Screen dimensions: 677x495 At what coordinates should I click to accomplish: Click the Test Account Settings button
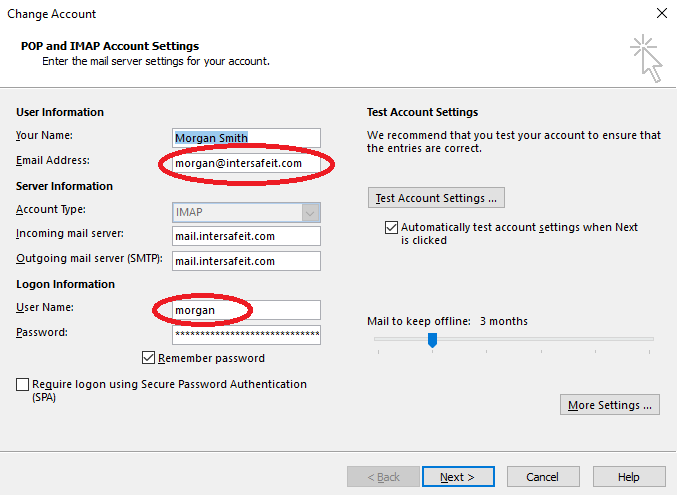coord(436,198)
